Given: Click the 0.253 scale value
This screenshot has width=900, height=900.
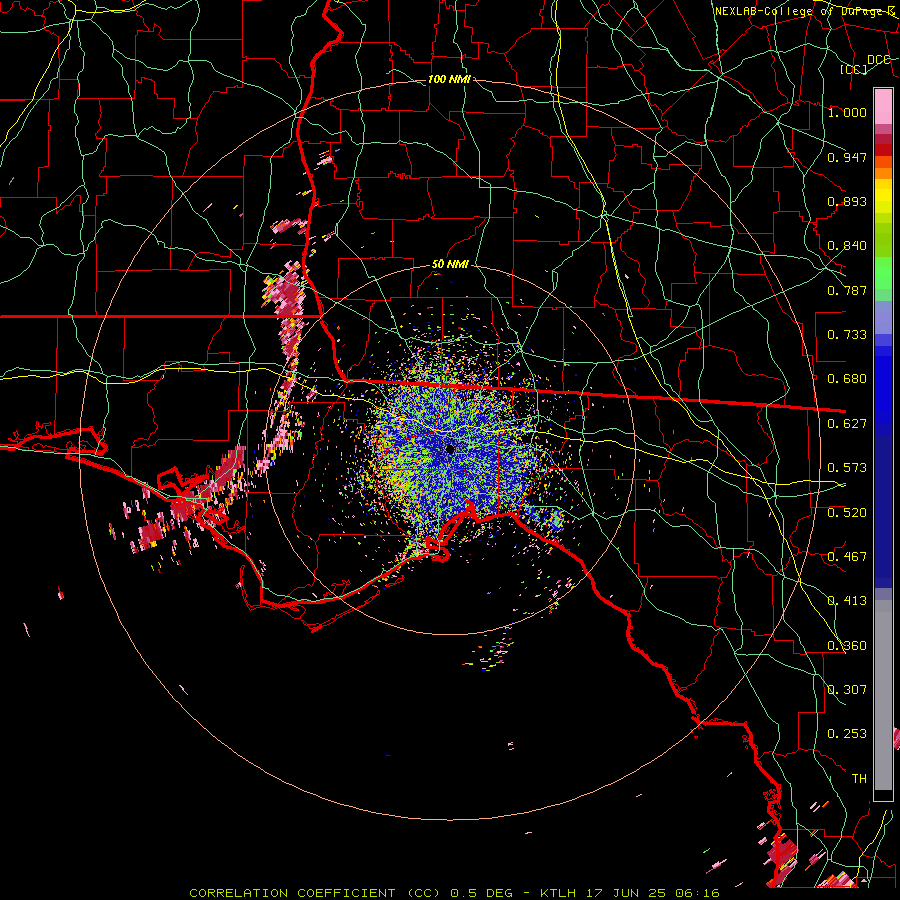Looking at the screenshot, I should 847,734.
